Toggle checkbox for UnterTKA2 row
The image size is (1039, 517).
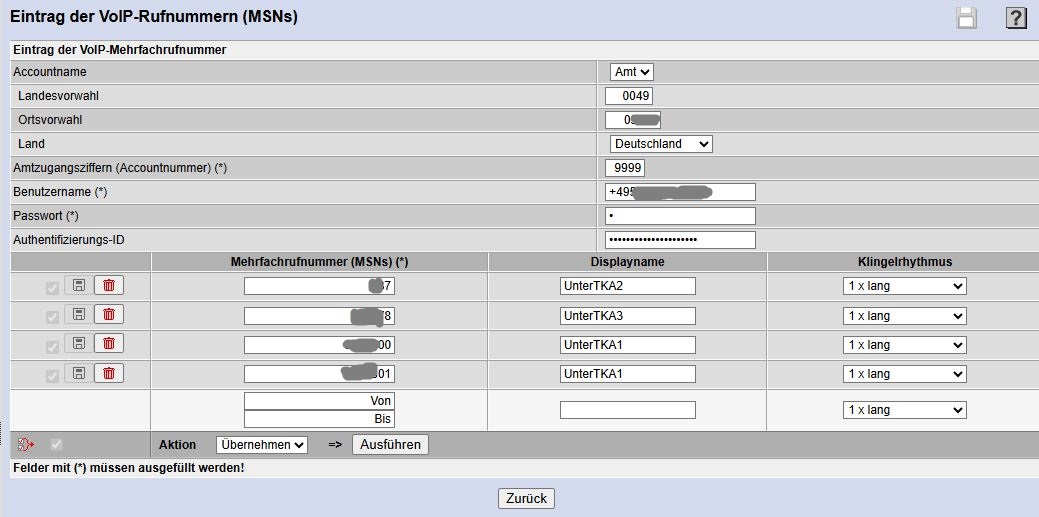[x=52, y=287]
